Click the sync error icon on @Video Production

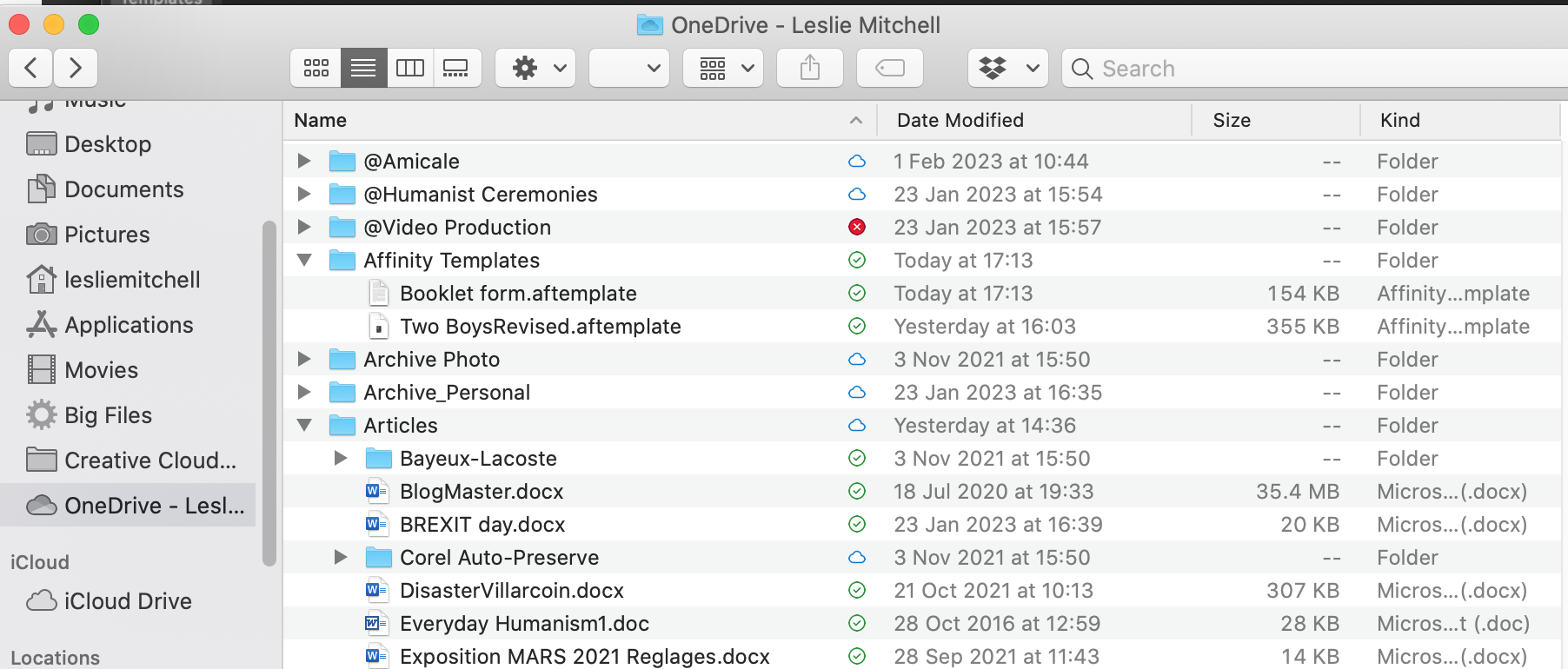click(x=857, y=227)
